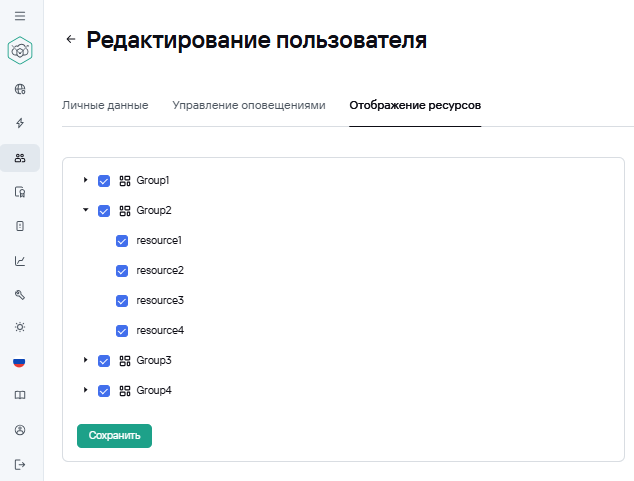Switch to Личные данные tab
Image resolution: width=634 pixels, height=481 pixels.
coord(105,105)
